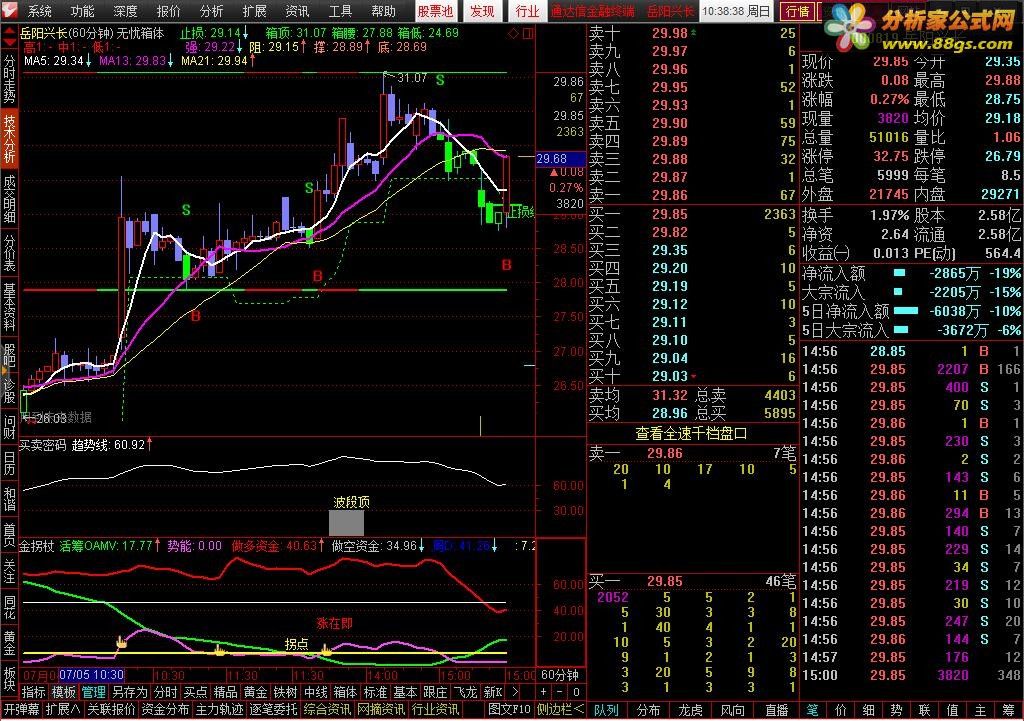The width and height of the screenshot is (1024, 721).
Task: Click 另存为 in indicator bar
Action: [130, 692]
